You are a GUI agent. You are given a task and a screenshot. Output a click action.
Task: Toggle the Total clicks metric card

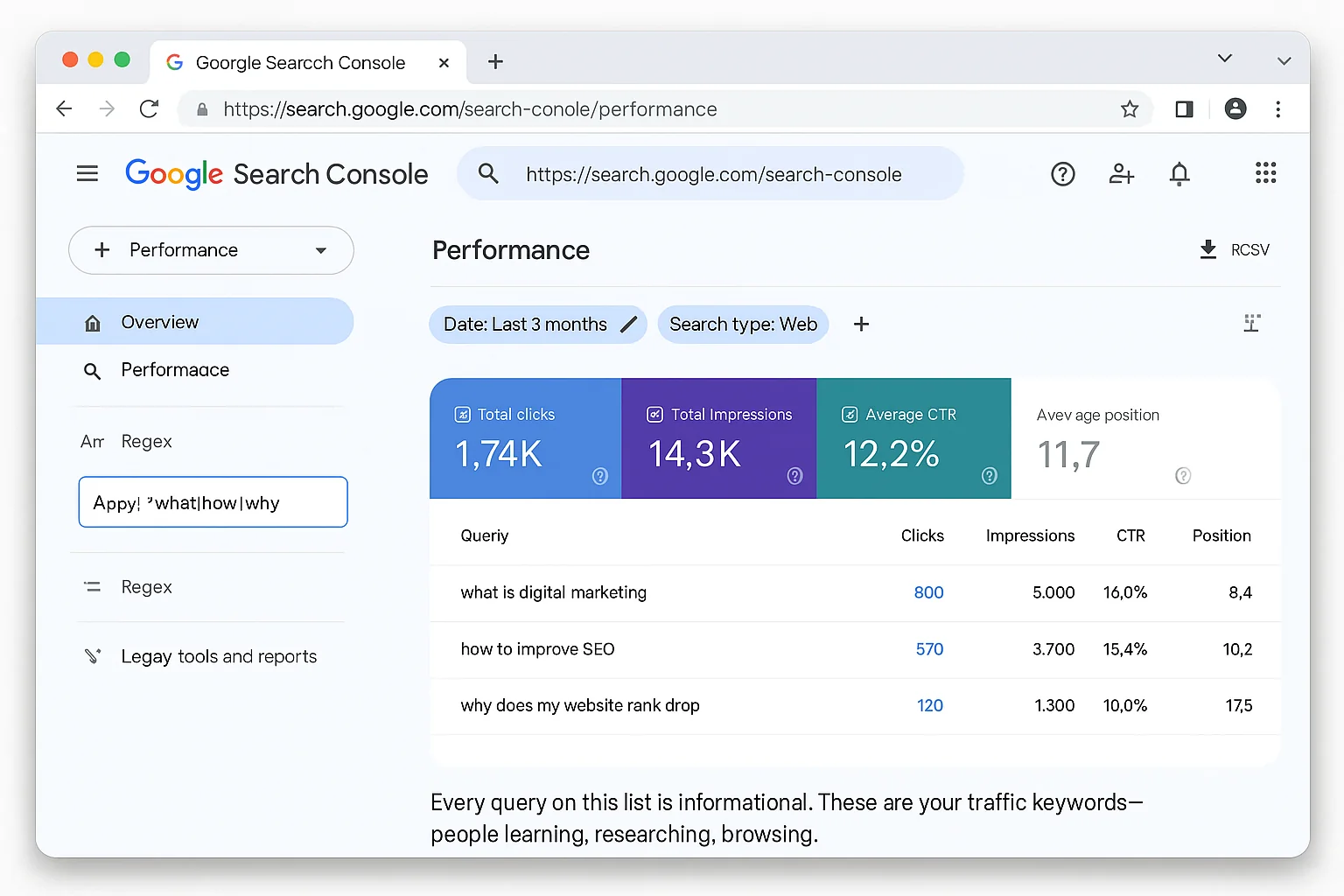click(x=524, y=437)
